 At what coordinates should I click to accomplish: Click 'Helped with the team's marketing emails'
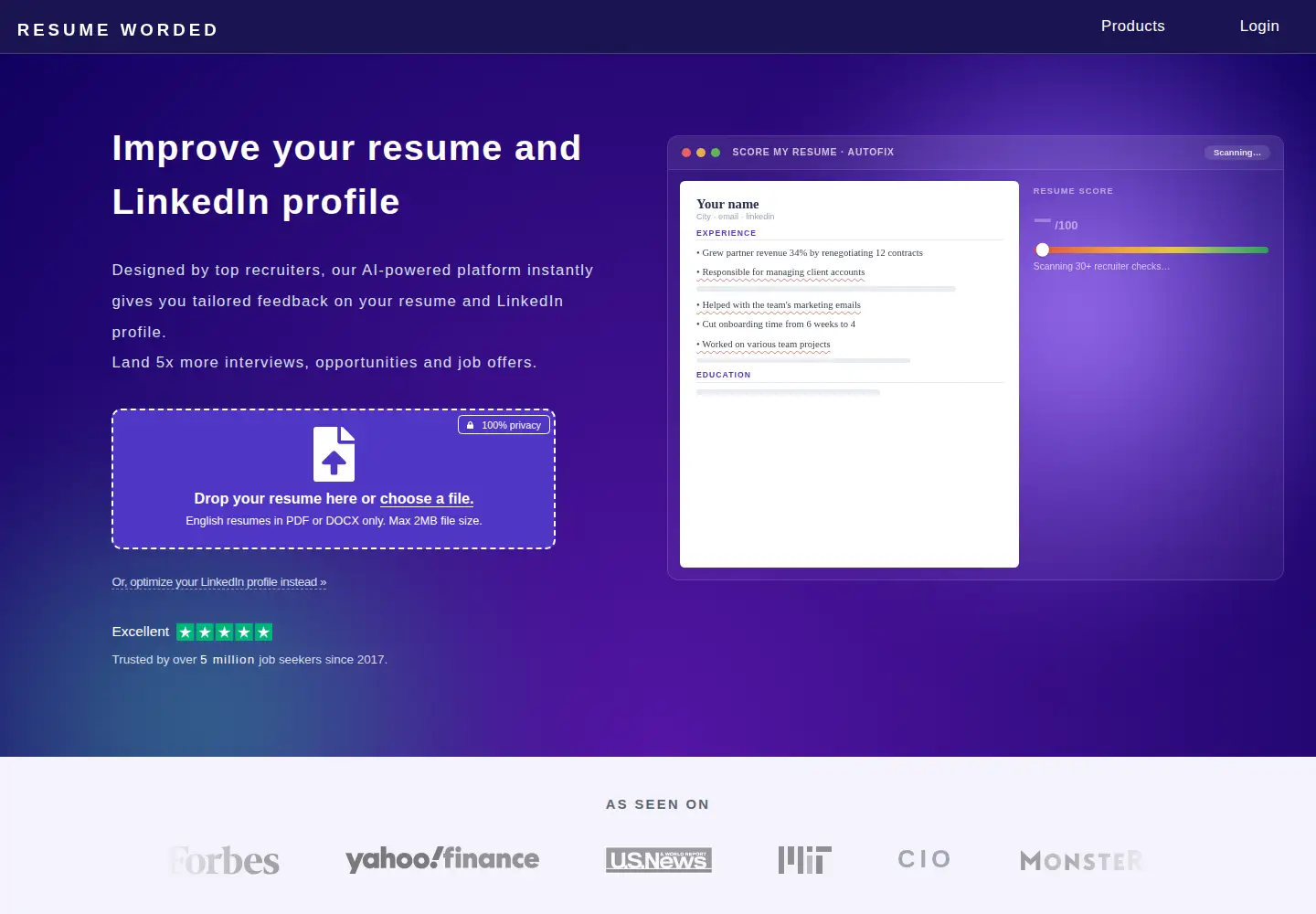779,305
